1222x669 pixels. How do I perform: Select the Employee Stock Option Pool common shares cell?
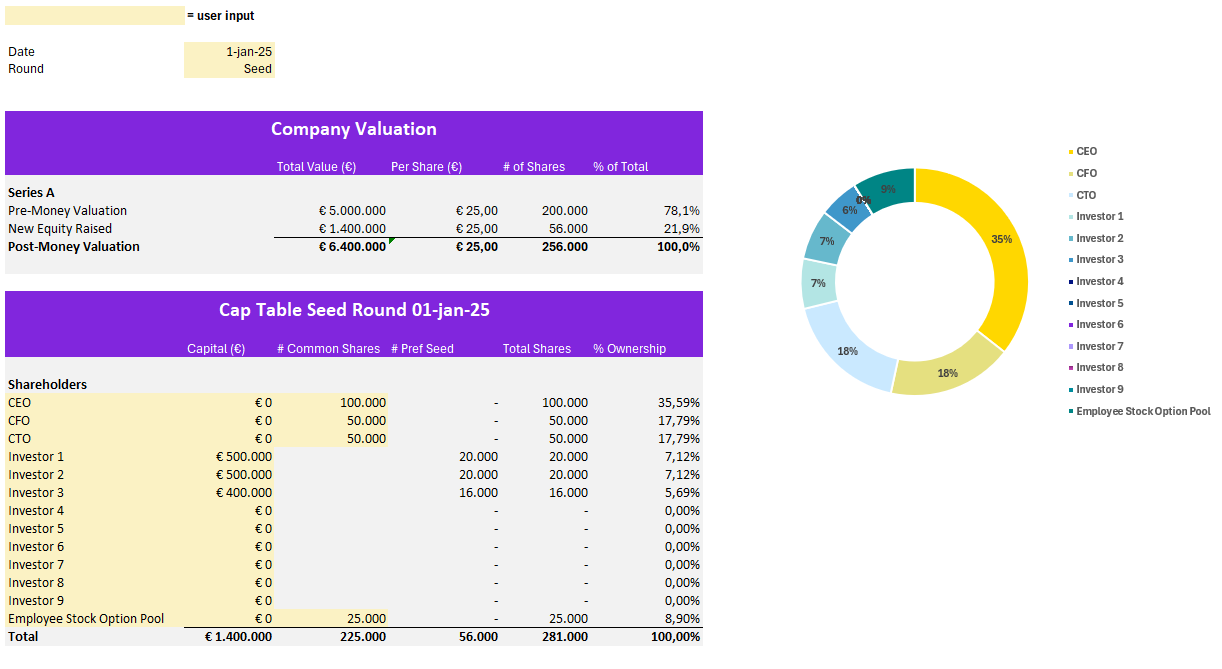331,619
